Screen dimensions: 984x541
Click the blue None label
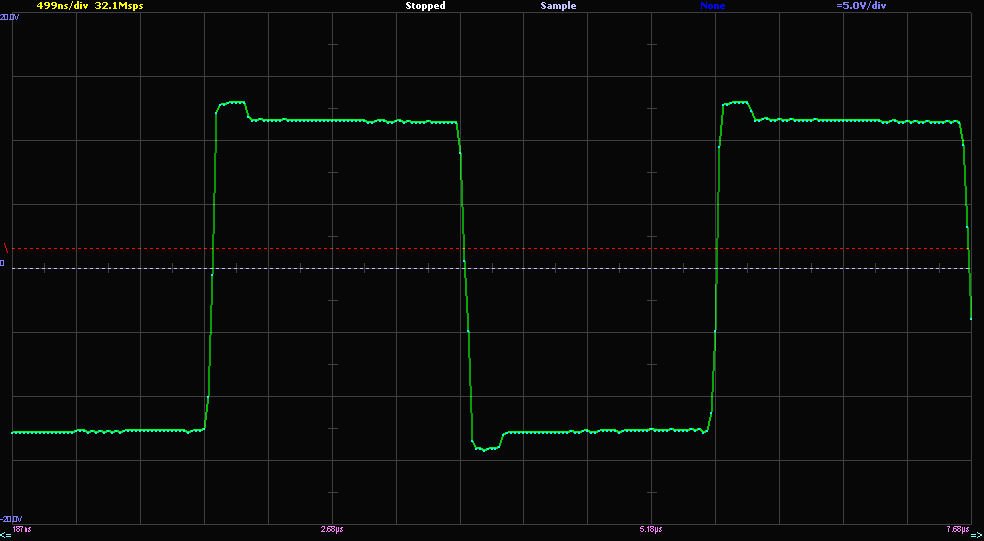712,6
